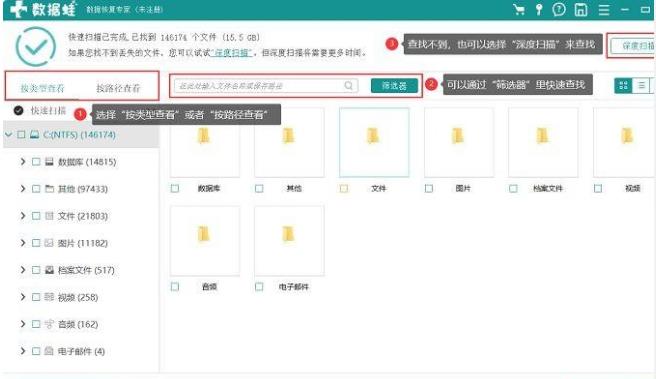Expand the 电子邮件 tree node
Image resolution: width=656 pixels, height=379 pixels.
pos(23,351)
